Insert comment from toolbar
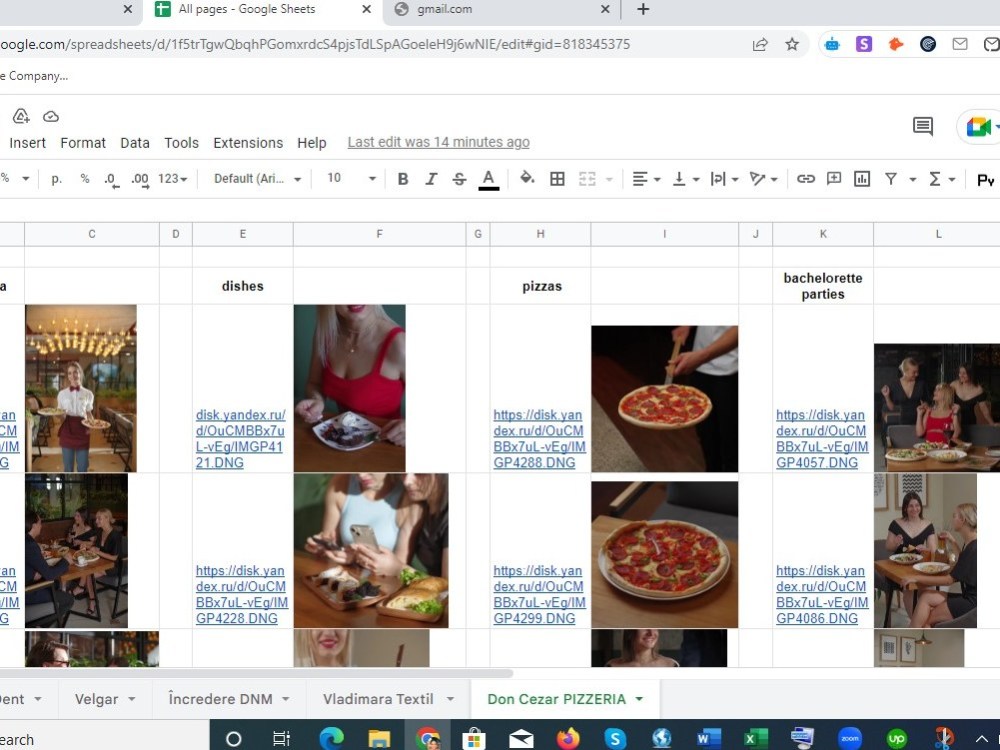Image resolution: width=1000 pixels, height=750 pixels. (834, 179)
